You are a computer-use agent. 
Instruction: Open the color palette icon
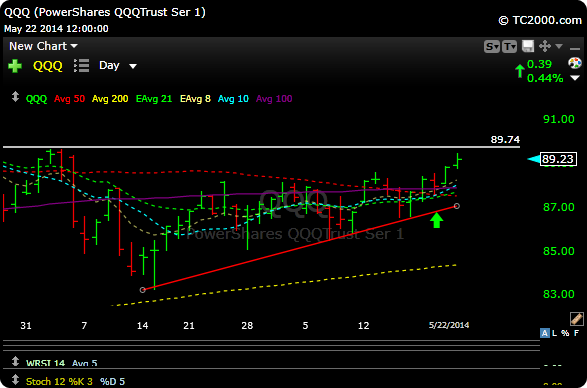[x=575, y=63]
